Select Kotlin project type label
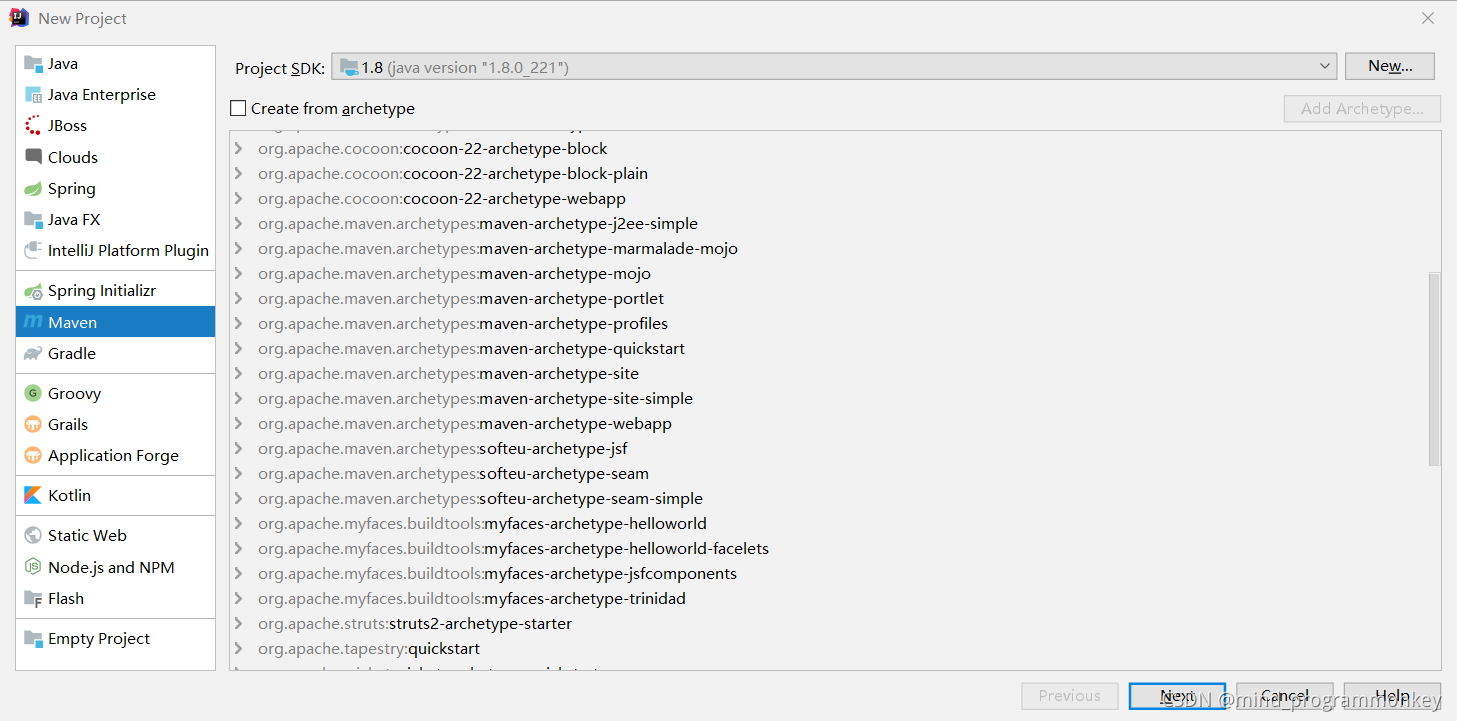The image size is (1457, 721). (x=69, y=496)
